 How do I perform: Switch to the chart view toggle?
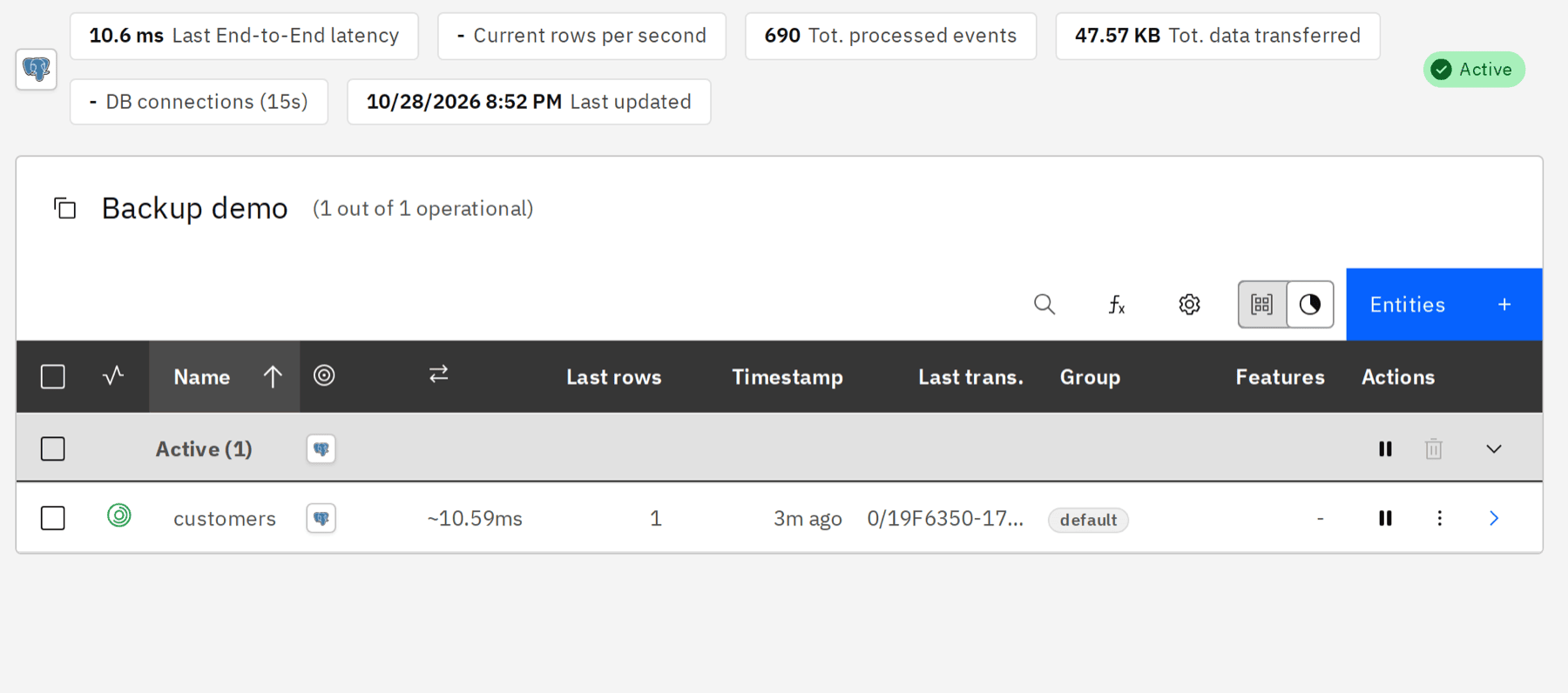tap(1310, 305)
